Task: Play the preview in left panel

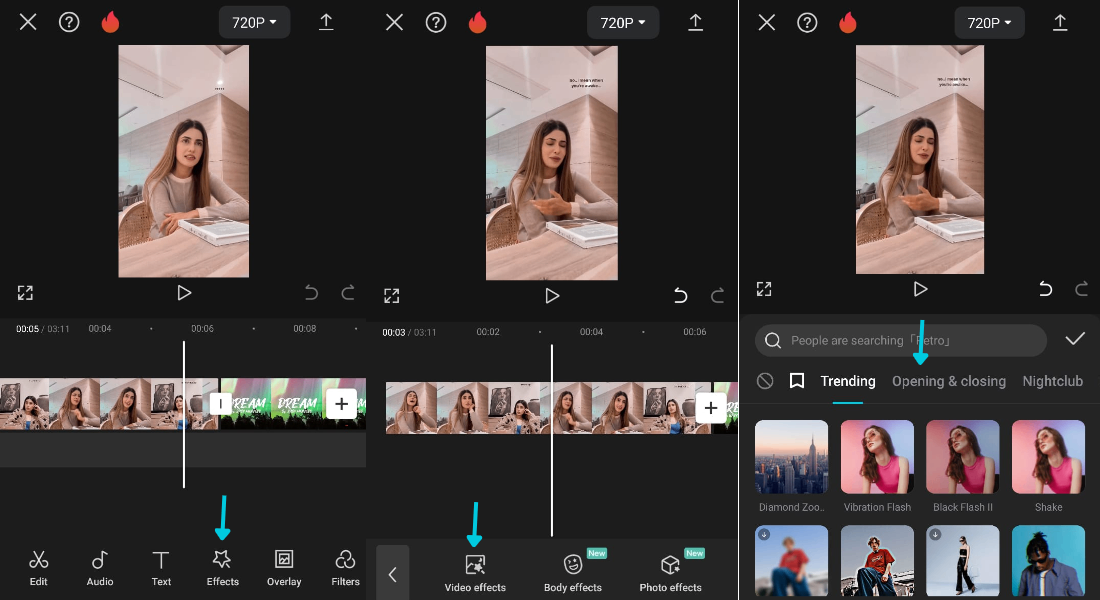Action: pos(184,293)
